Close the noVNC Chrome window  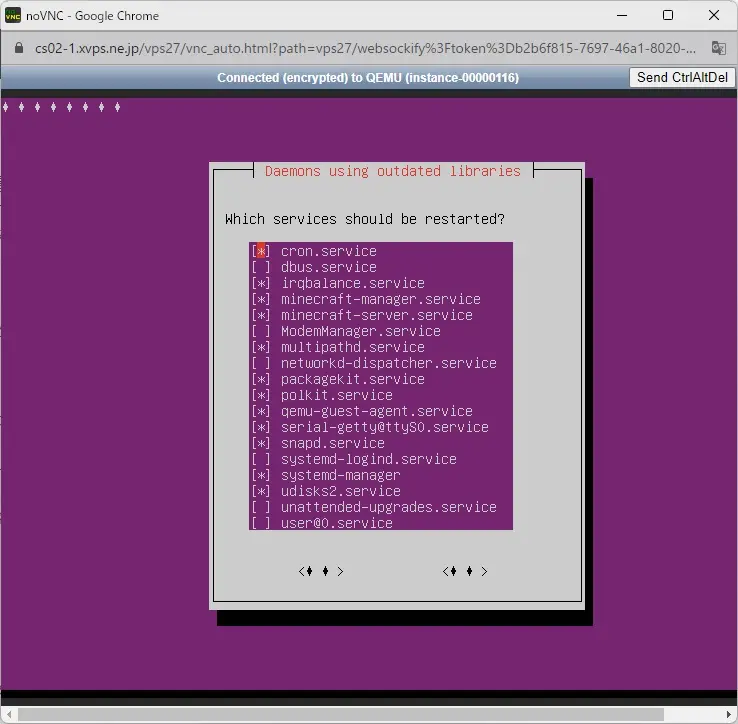click(714, 15)
